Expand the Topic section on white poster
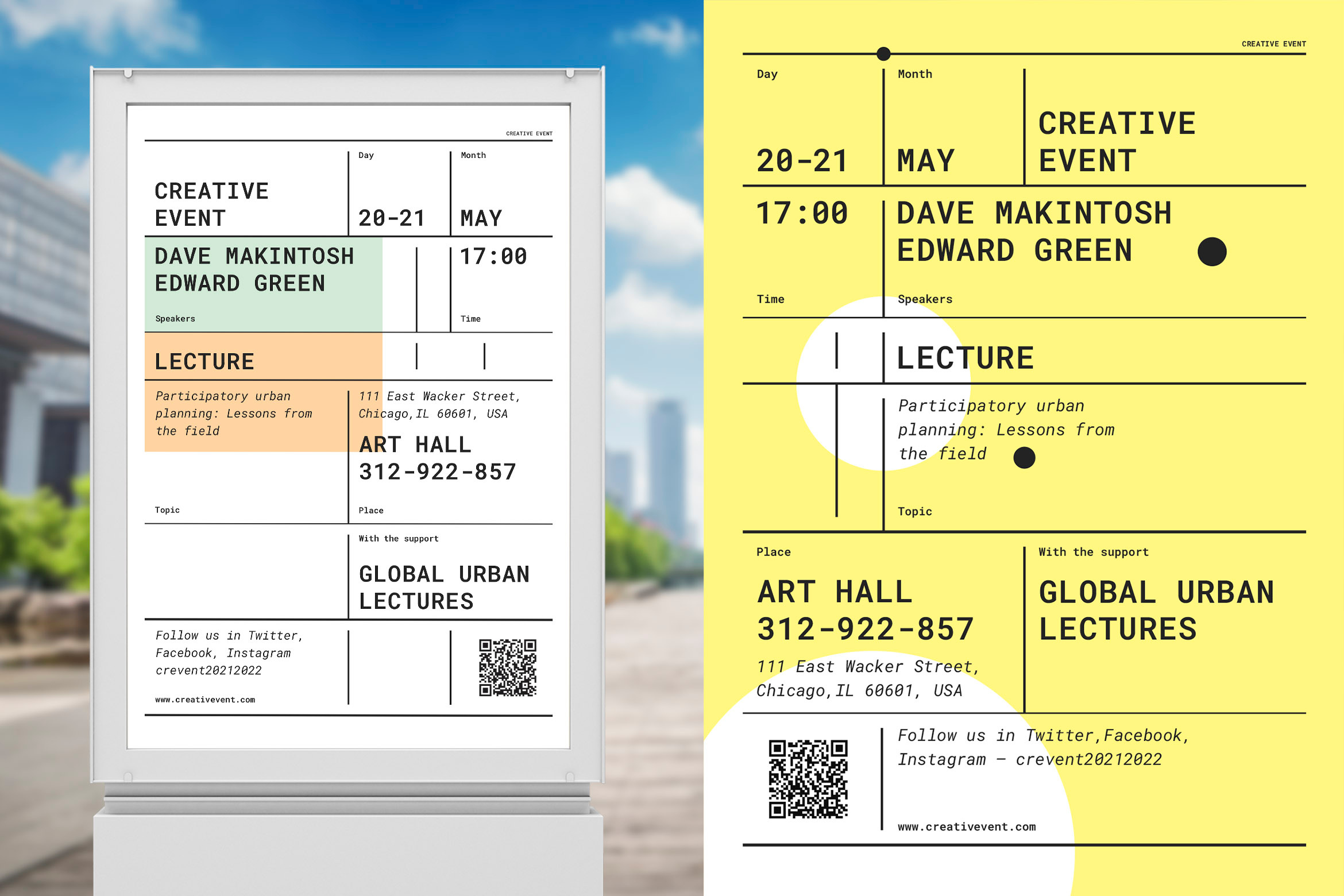Viewport: 1344px width, 896px height. pyautogui.click(x=167, y=509)
